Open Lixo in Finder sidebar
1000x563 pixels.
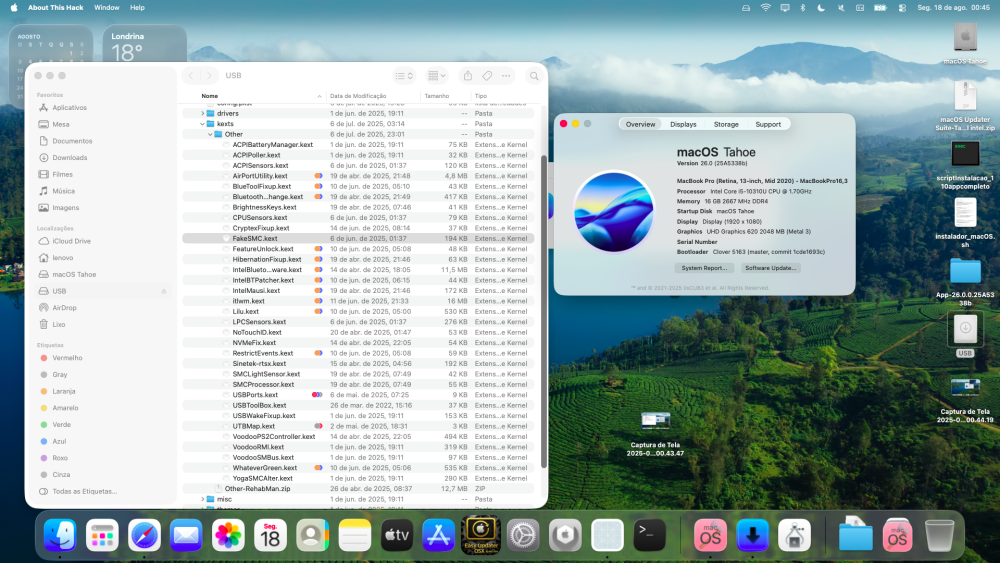point(59,325)
